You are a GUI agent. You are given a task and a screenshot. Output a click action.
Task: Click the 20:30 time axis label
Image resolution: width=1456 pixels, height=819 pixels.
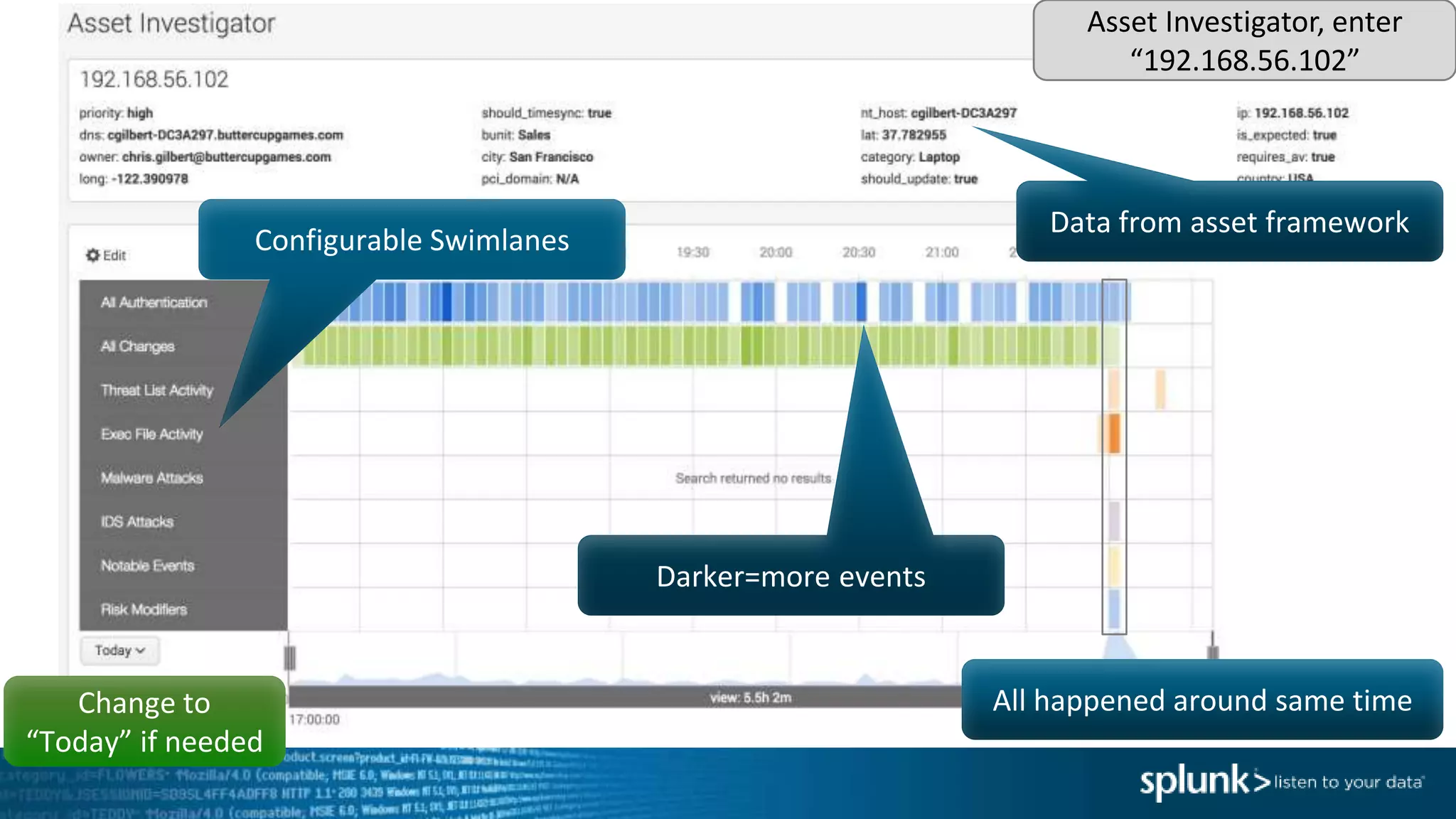click(x=859, y=252)
